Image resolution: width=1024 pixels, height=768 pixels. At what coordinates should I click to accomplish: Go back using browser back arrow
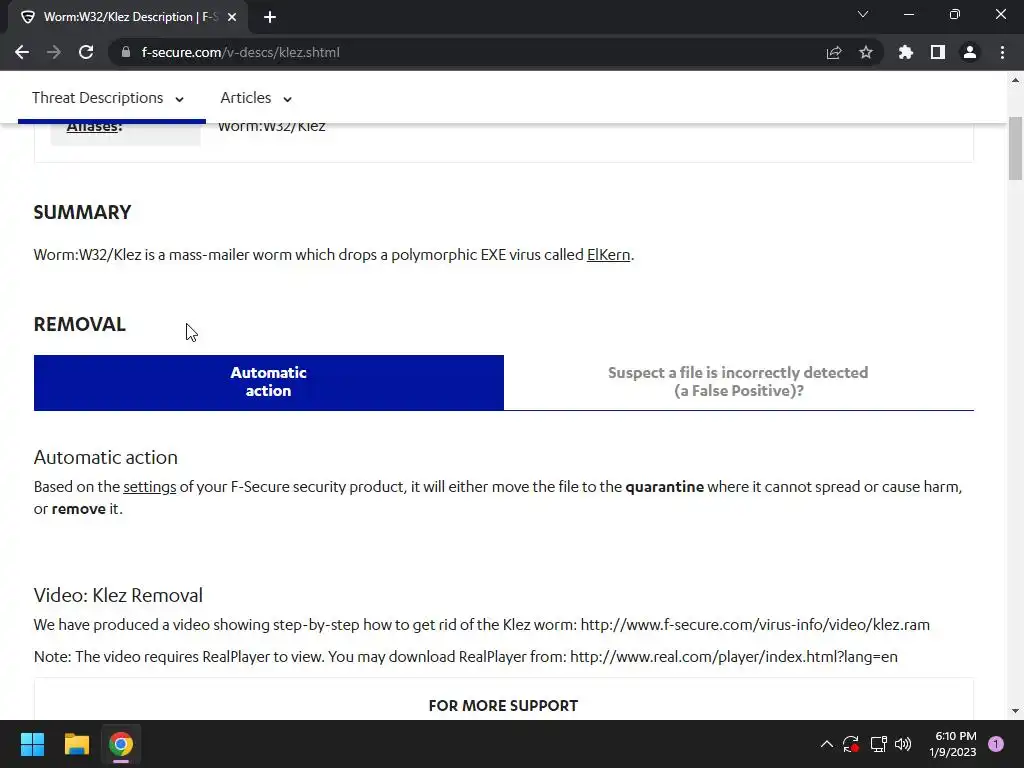click(22, 52)
